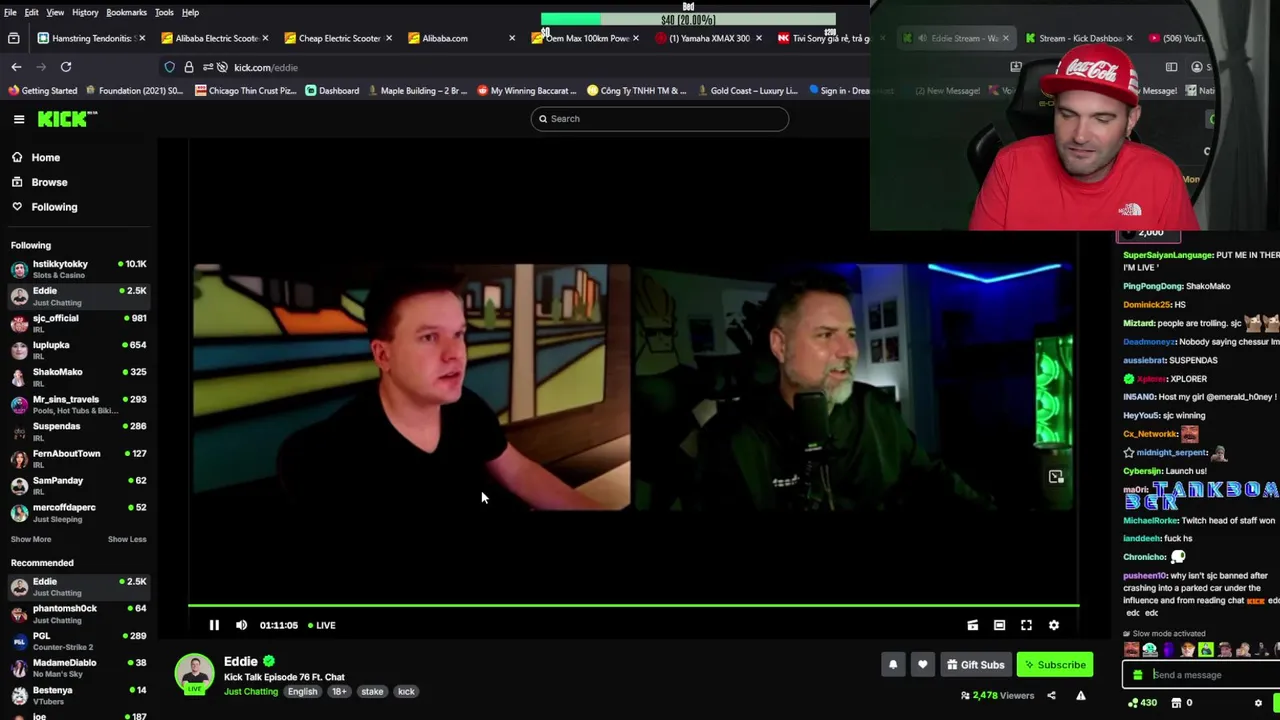Open the Getting Started bookmark
This screenshot has height=720, width=1280.
click(42, 90)
